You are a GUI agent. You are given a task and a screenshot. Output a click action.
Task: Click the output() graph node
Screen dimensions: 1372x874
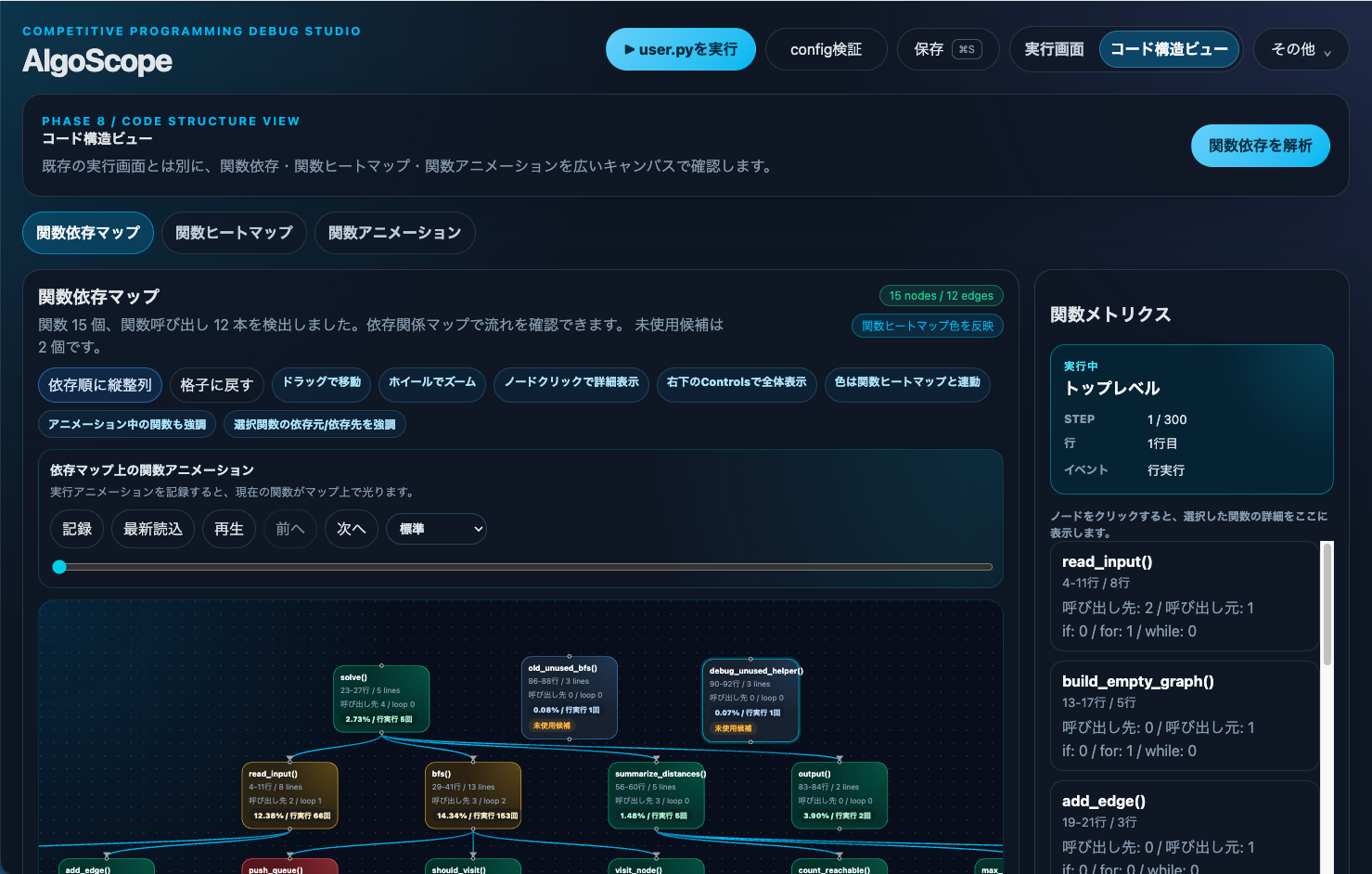[x=840, y=796]
